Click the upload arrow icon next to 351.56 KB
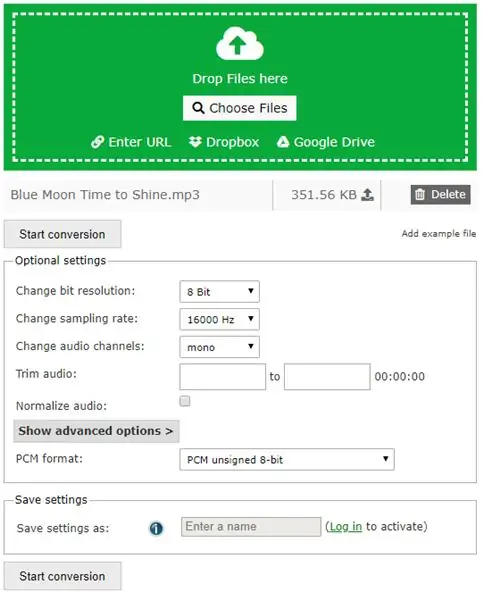 [367, 195]
